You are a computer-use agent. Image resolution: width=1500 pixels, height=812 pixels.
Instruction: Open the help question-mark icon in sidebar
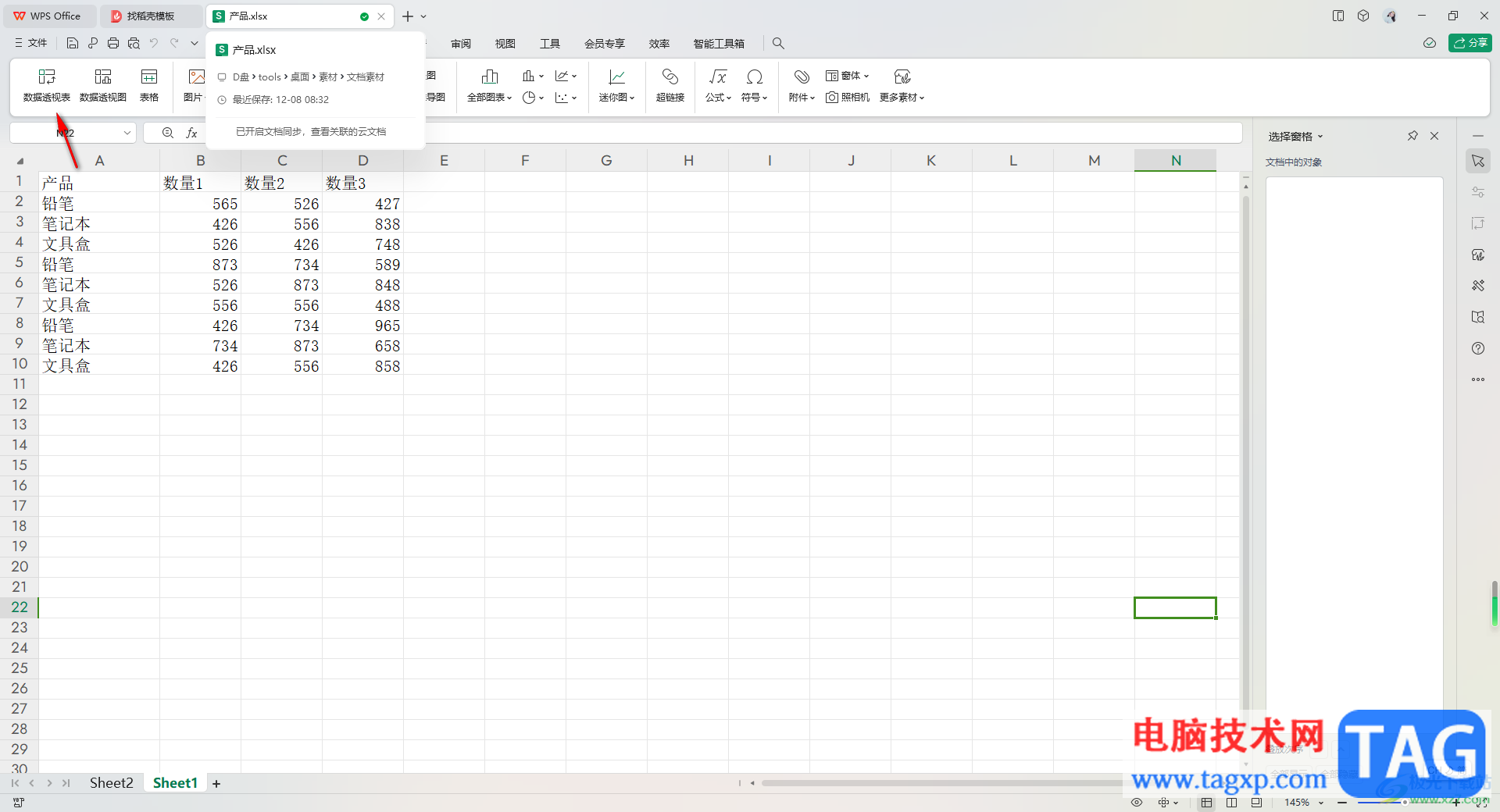tap(1478, 348)
